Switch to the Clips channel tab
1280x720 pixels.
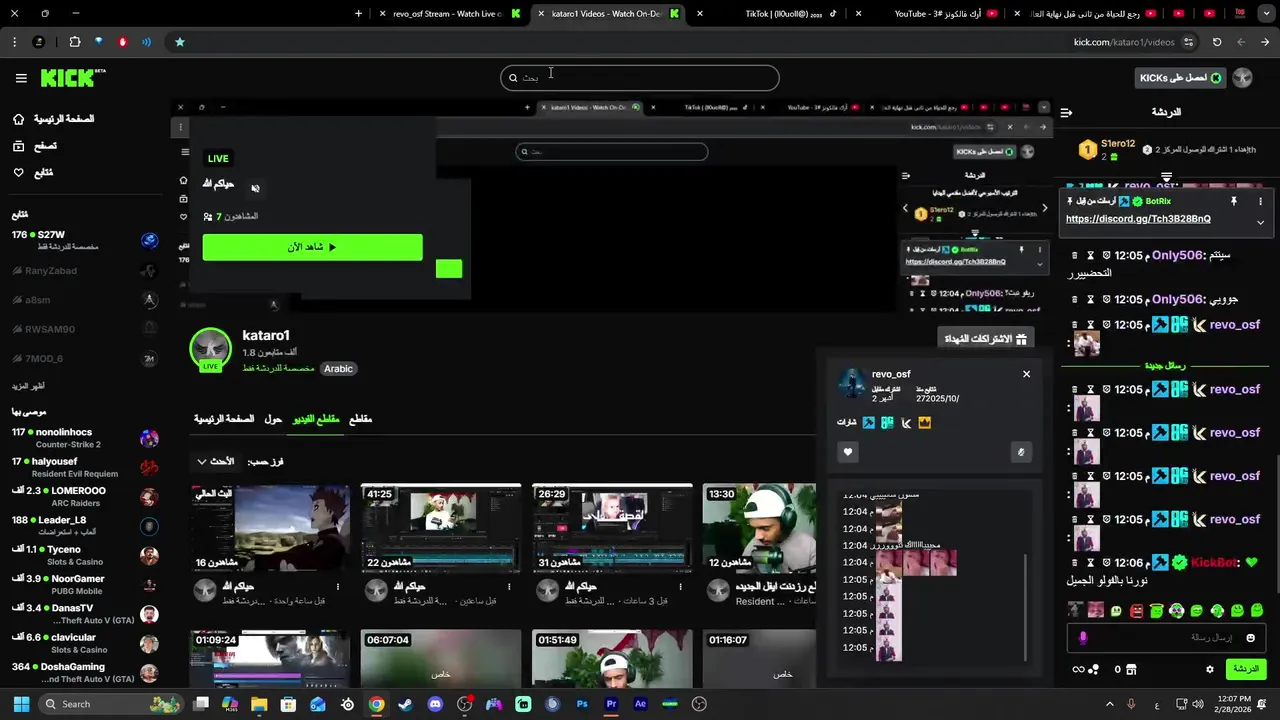point(360,419)
